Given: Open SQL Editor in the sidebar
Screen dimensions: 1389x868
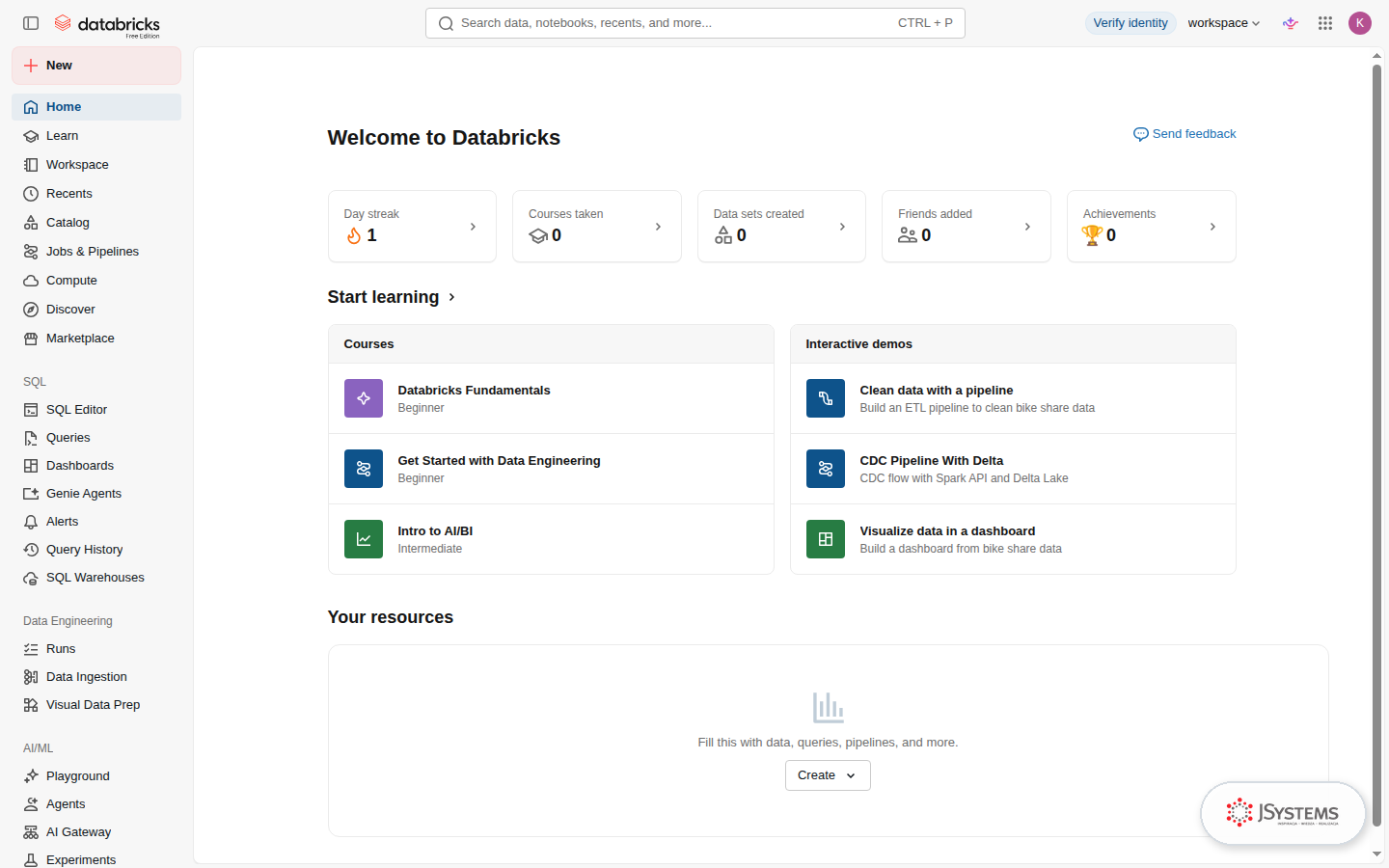Looking at the screenshot, I should (96, 410).
